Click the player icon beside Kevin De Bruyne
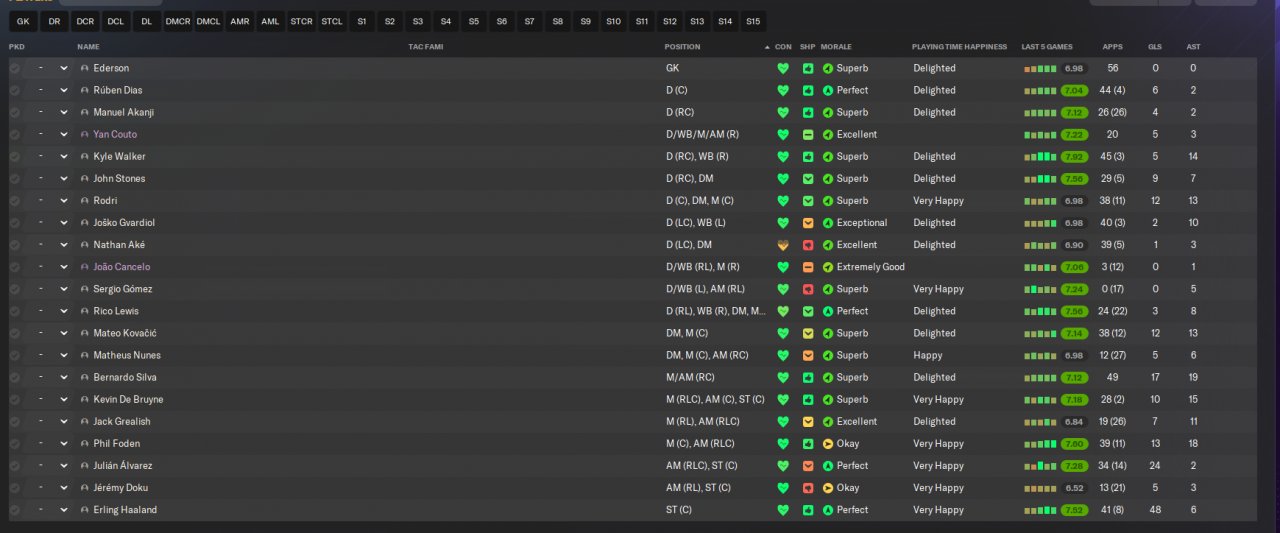This screenshot has width=1280, height=533. tap(85, 399)
